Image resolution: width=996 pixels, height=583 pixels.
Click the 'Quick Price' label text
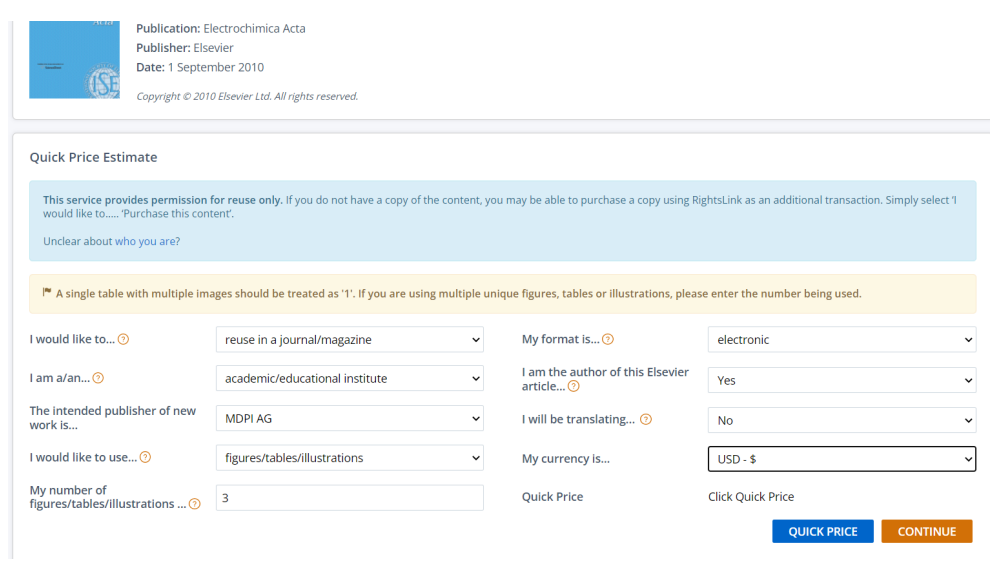coord(553,497)
